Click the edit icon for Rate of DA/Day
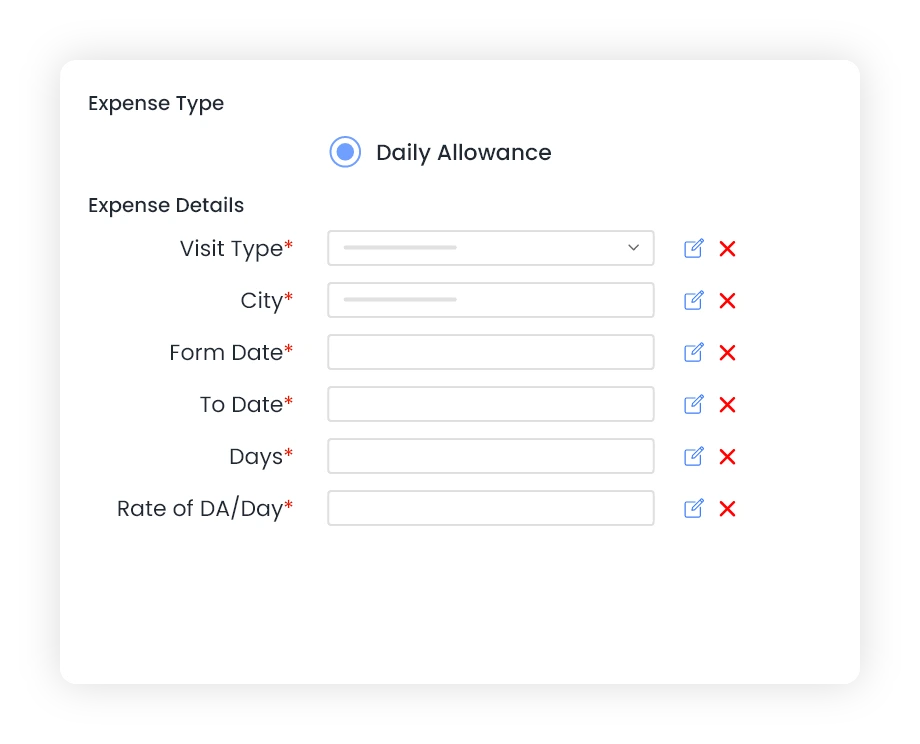The image size is (920, 744). 694,508
